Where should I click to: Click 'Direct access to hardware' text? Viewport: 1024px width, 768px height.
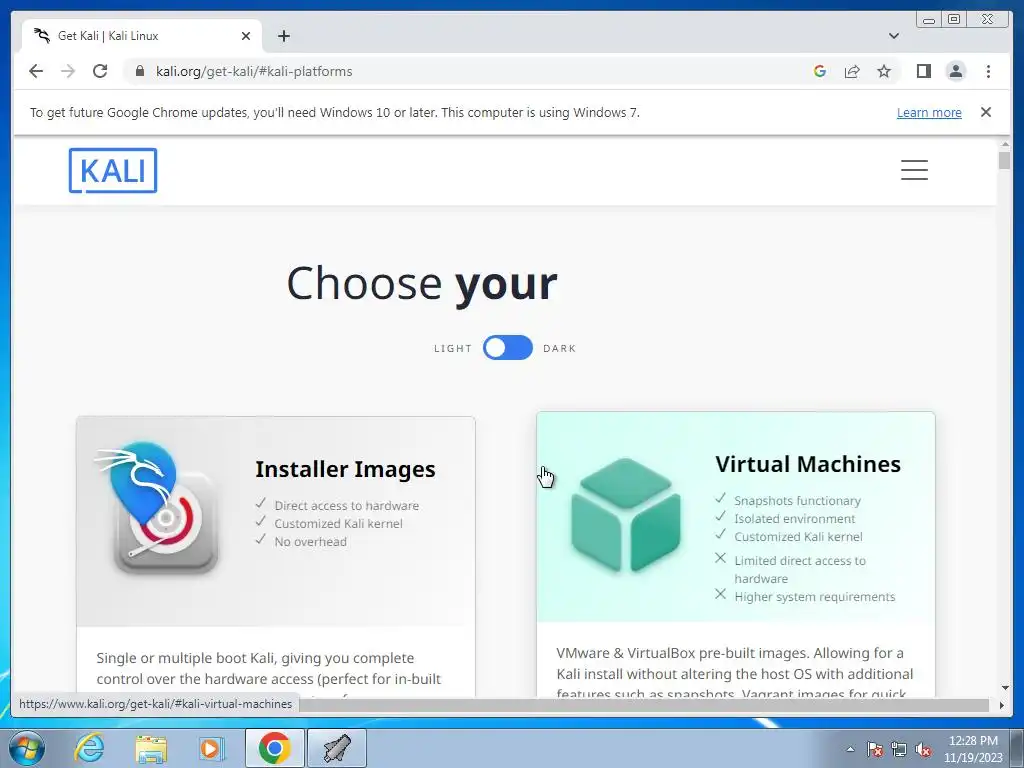(347, 505)
